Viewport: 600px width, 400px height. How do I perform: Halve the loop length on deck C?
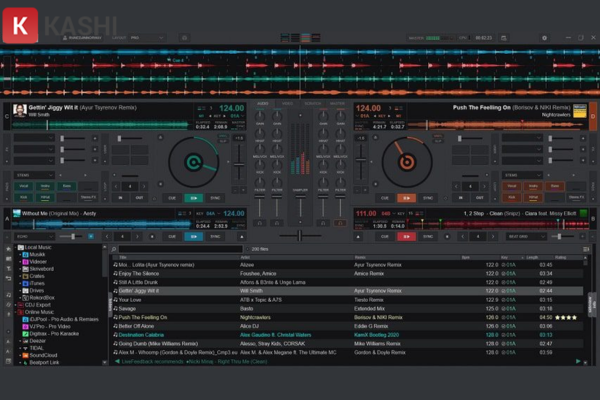tap(116, 186)
